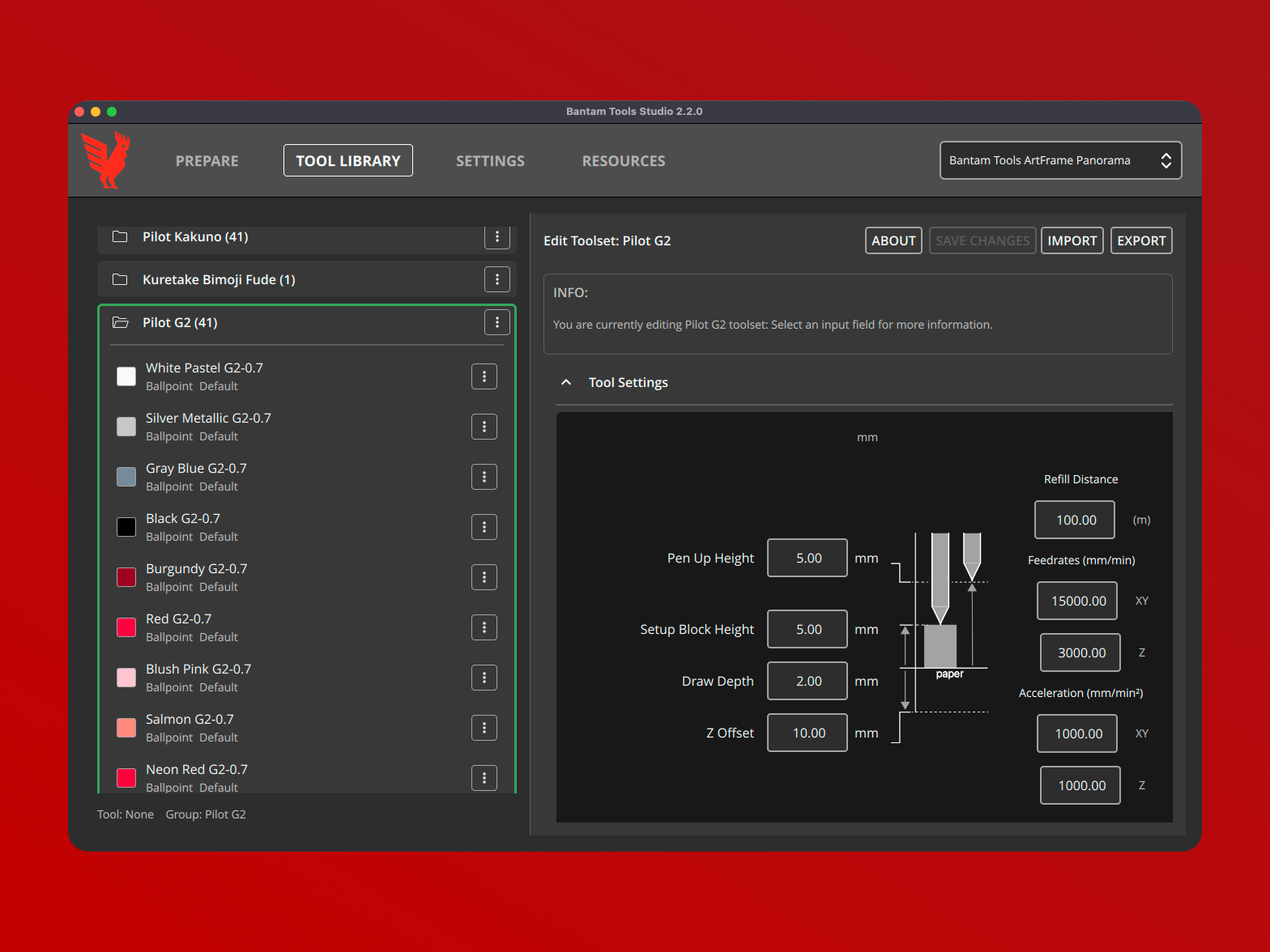Expand the Pilot Kakuno folder
Screen dimensions: 1270x952
tap(121, 237)
